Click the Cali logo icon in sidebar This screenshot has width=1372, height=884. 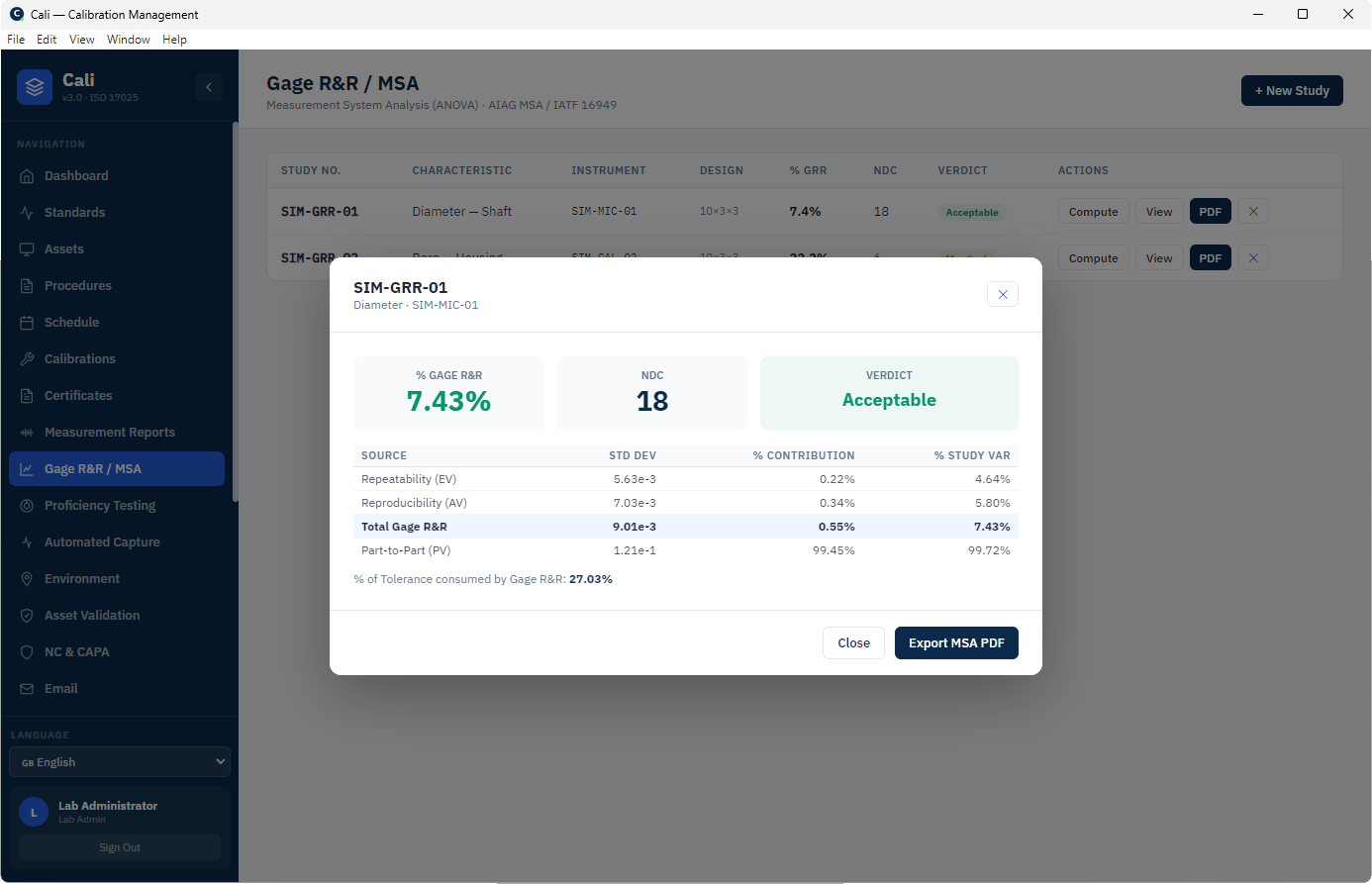(35, 87)
